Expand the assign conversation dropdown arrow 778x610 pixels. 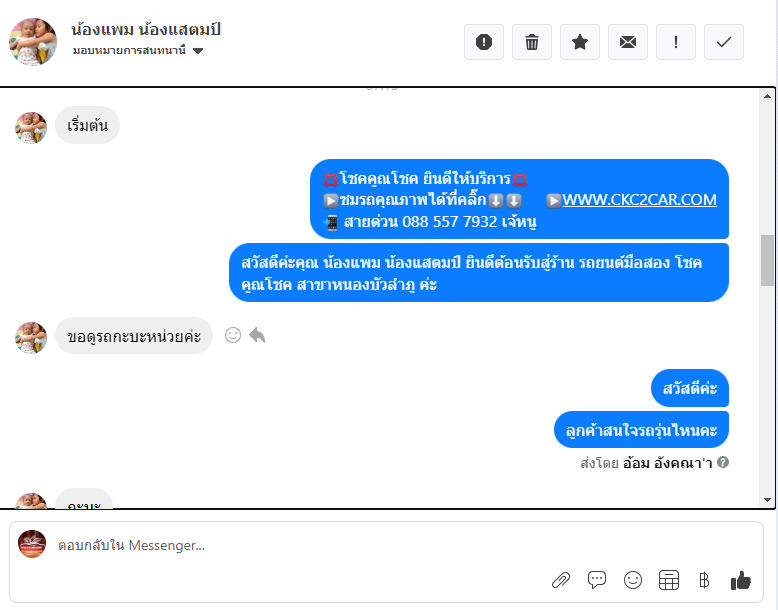click(x=198, y=51)
